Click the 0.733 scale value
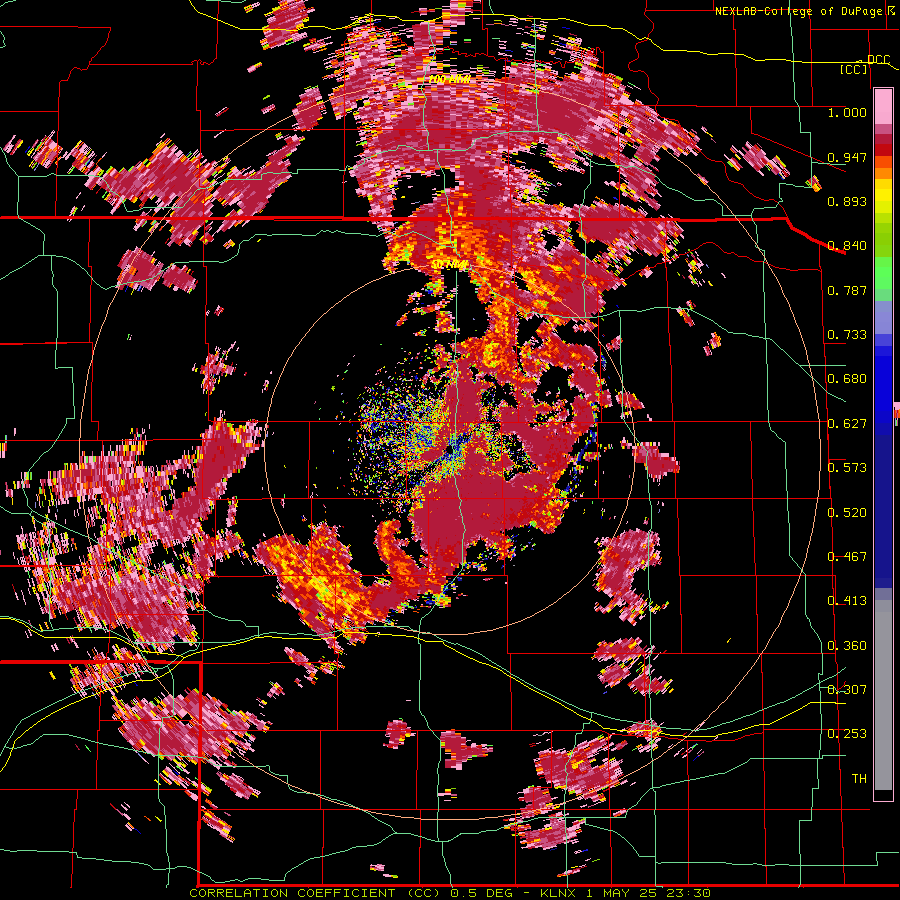Screen dimensions: 900x900 coord(847,335)
